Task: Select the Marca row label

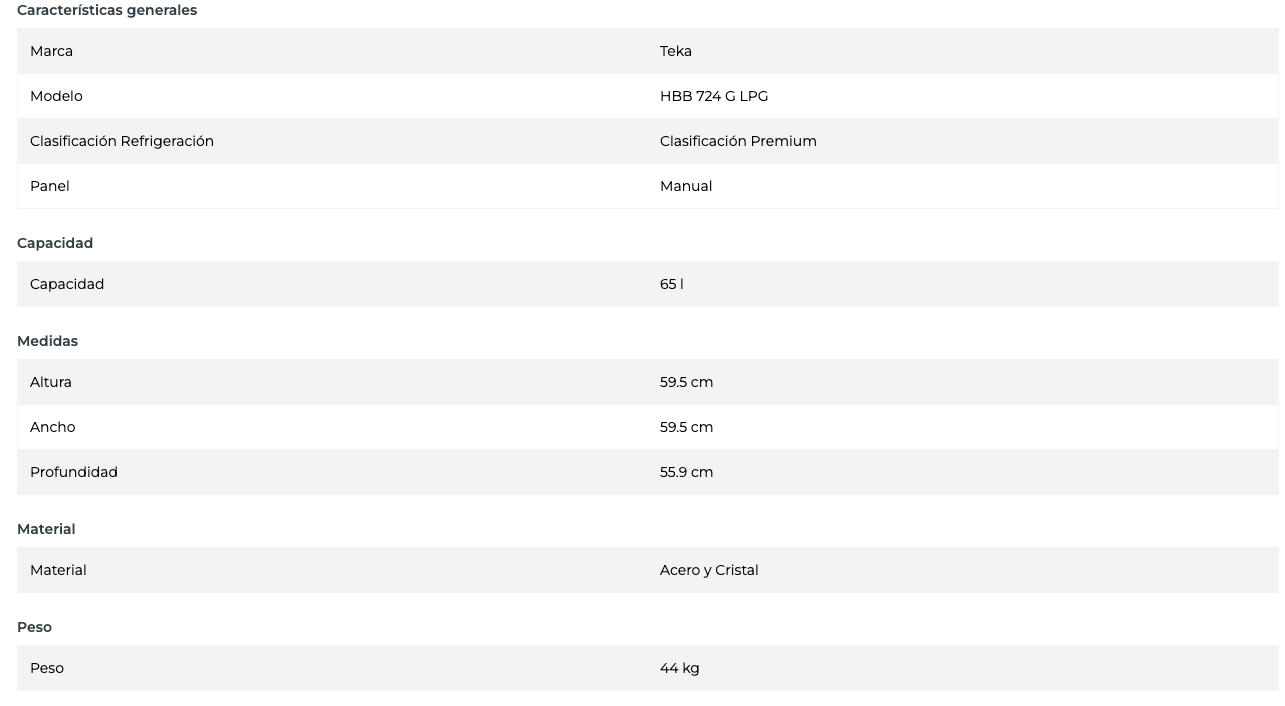Action: click(51, 51)
